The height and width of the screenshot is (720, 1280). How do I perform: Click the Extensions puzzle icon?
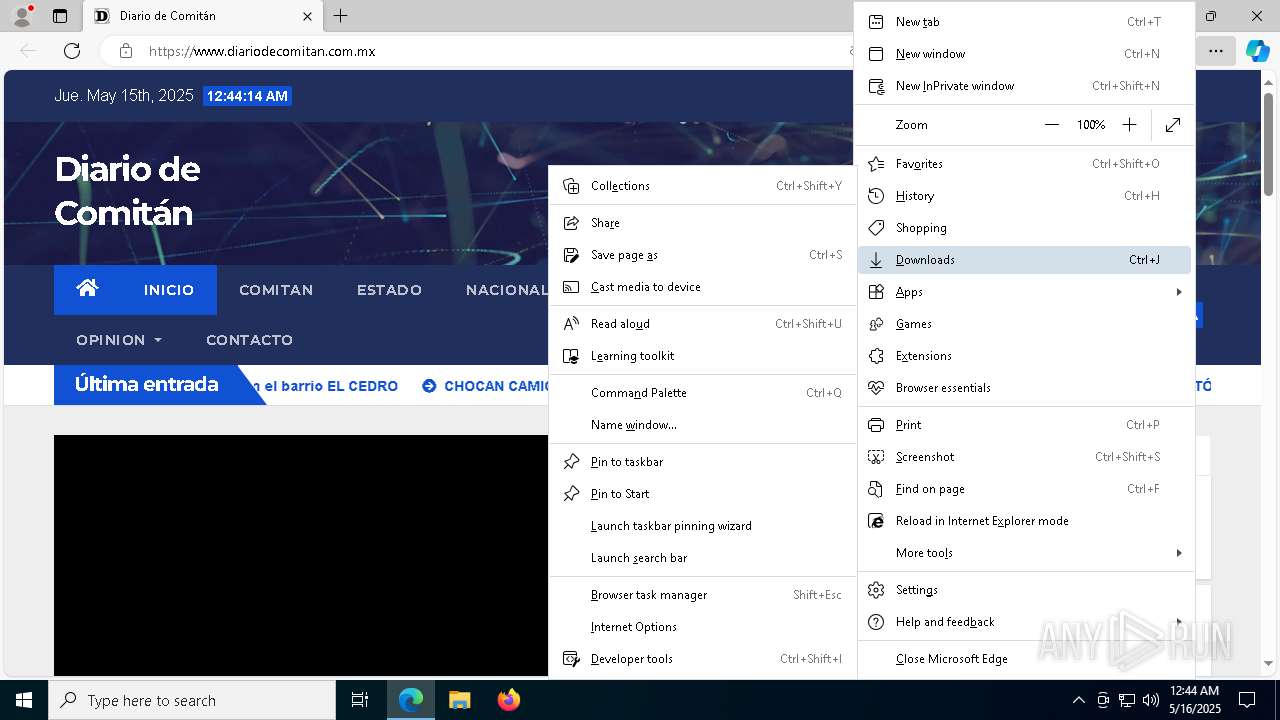pos(876,356)
